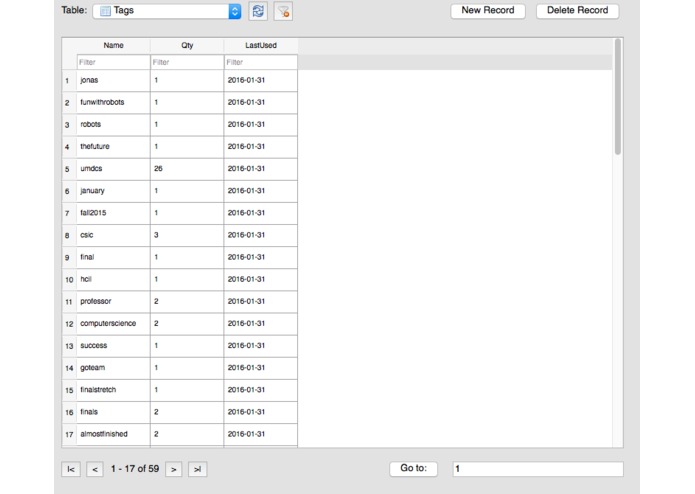Click row header number 5
The width and height of the screenshot is (695, 494).
click(69, 169)
